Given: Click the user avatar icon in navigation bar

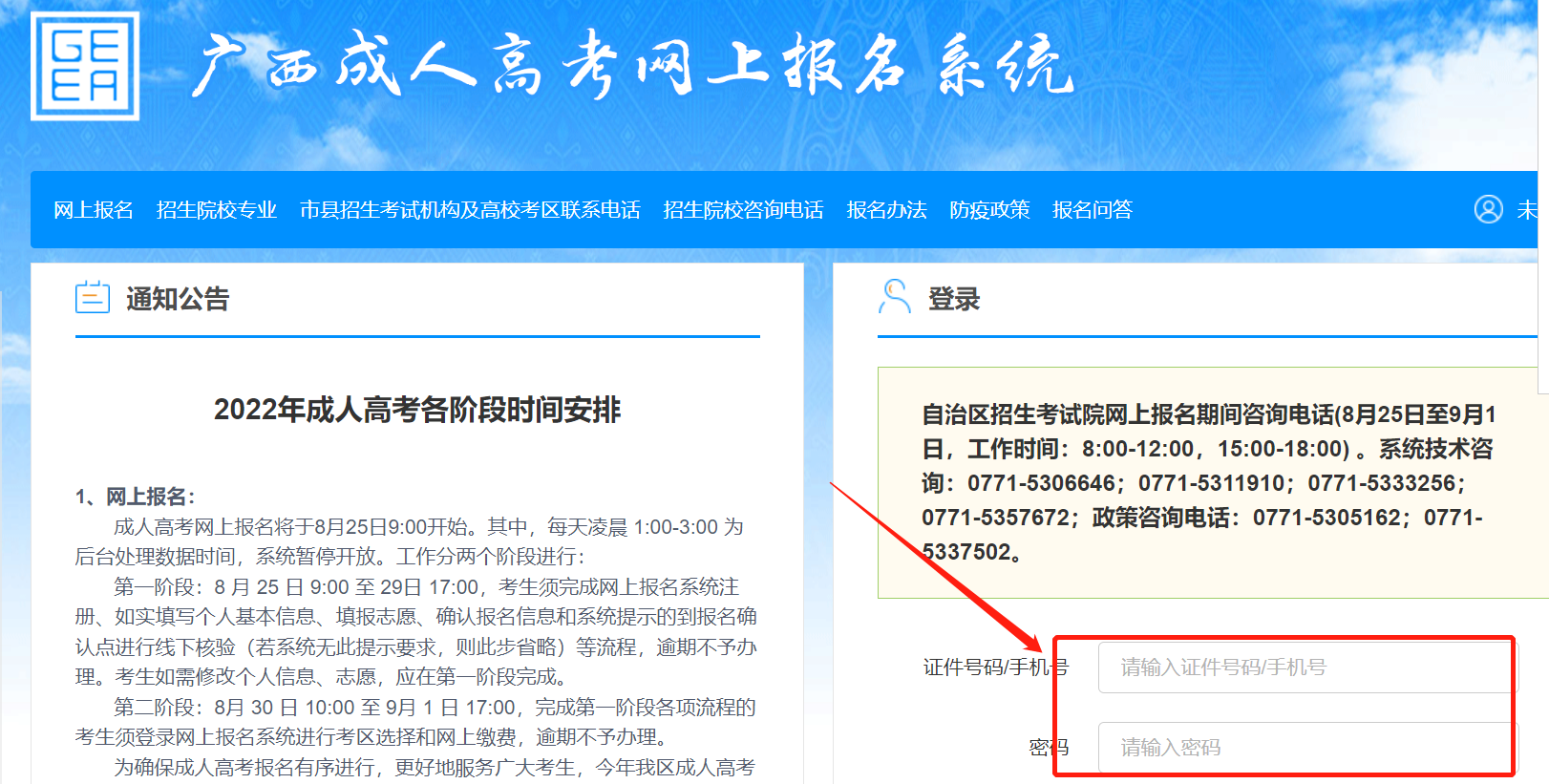Looking at the screenshot, I should 1488,209.
